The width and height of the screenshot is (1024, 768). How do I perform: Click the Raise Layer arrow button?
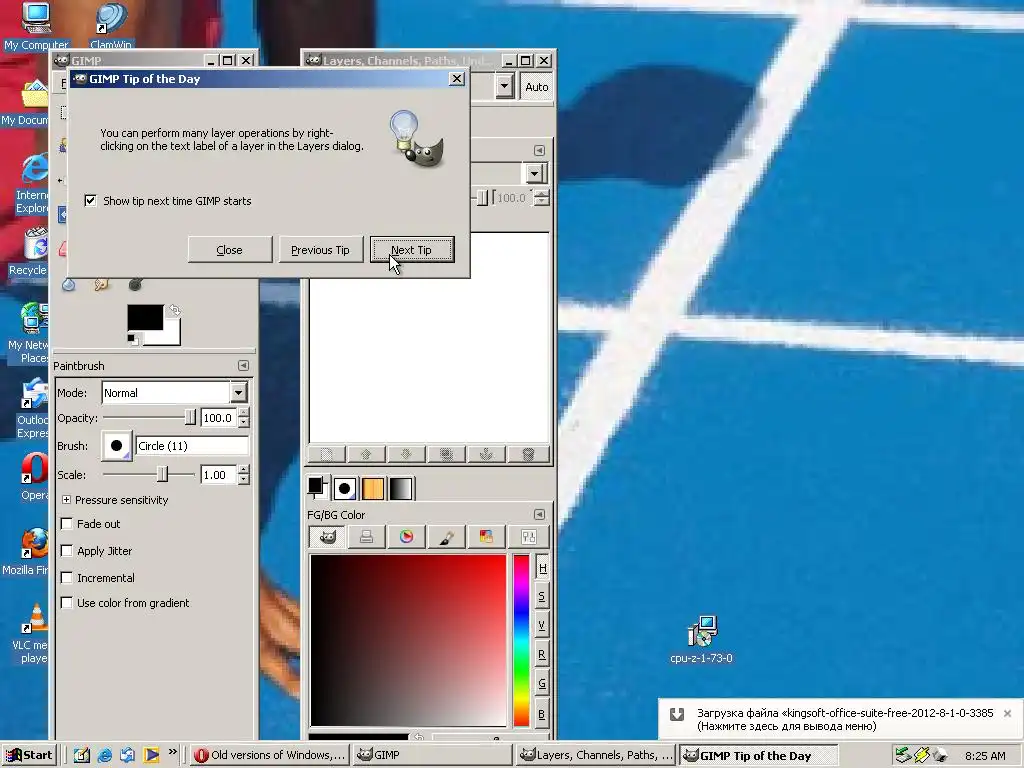coord(366,454)
